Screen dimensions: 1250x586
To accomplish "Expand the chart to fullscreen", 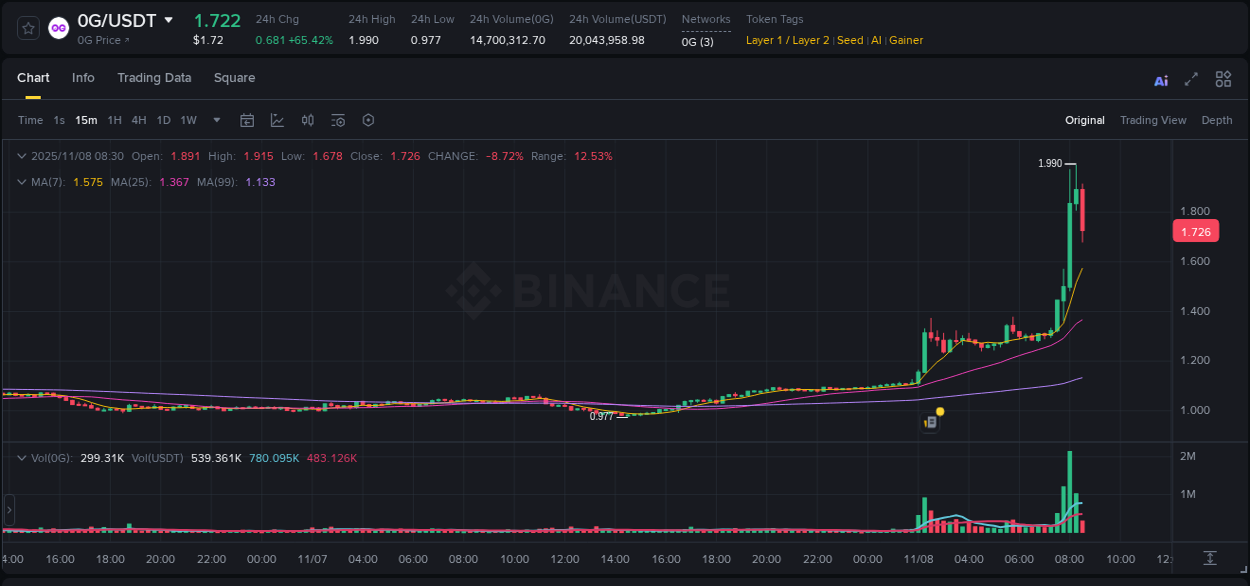I will [x=1190, y=79].
